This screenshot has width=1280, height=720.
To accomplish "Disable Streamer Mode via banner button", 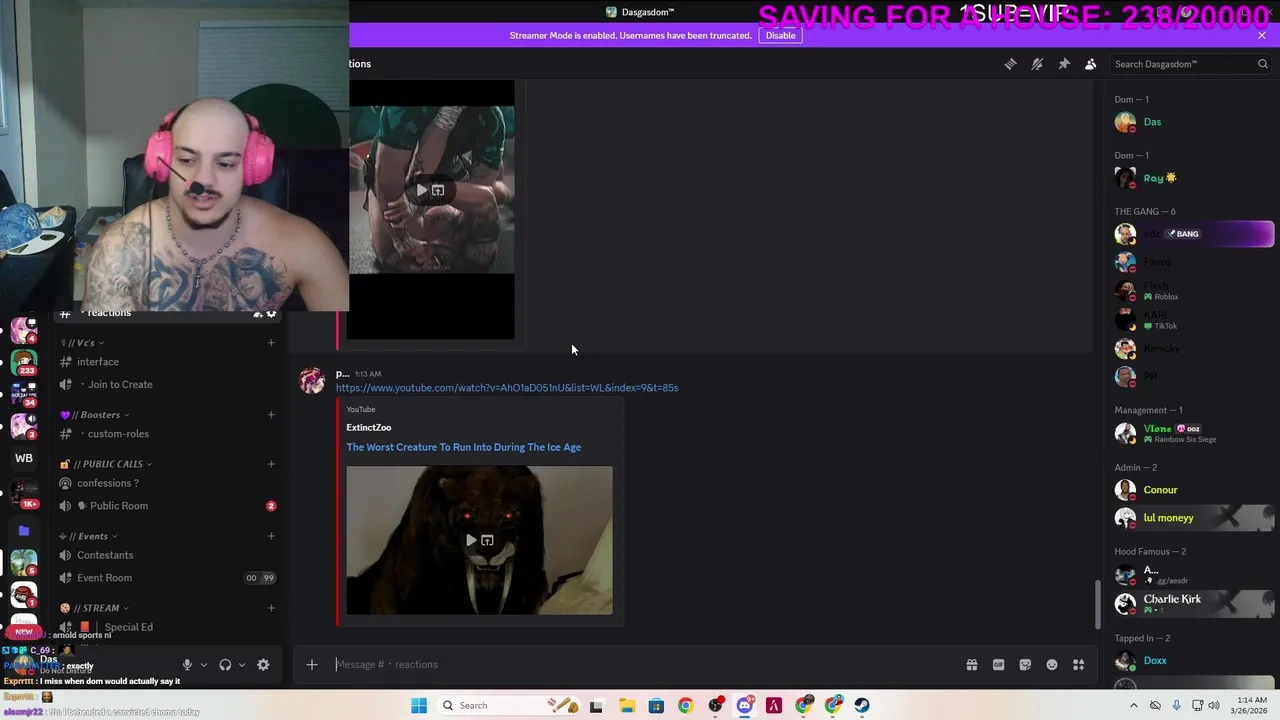I will coord(780,35).
